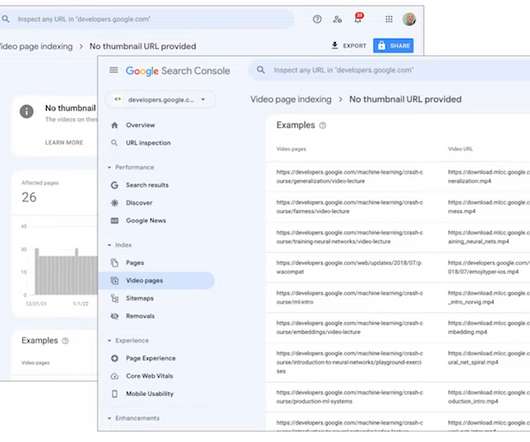Click the account avatar in back window

click(x=409, y=19)
